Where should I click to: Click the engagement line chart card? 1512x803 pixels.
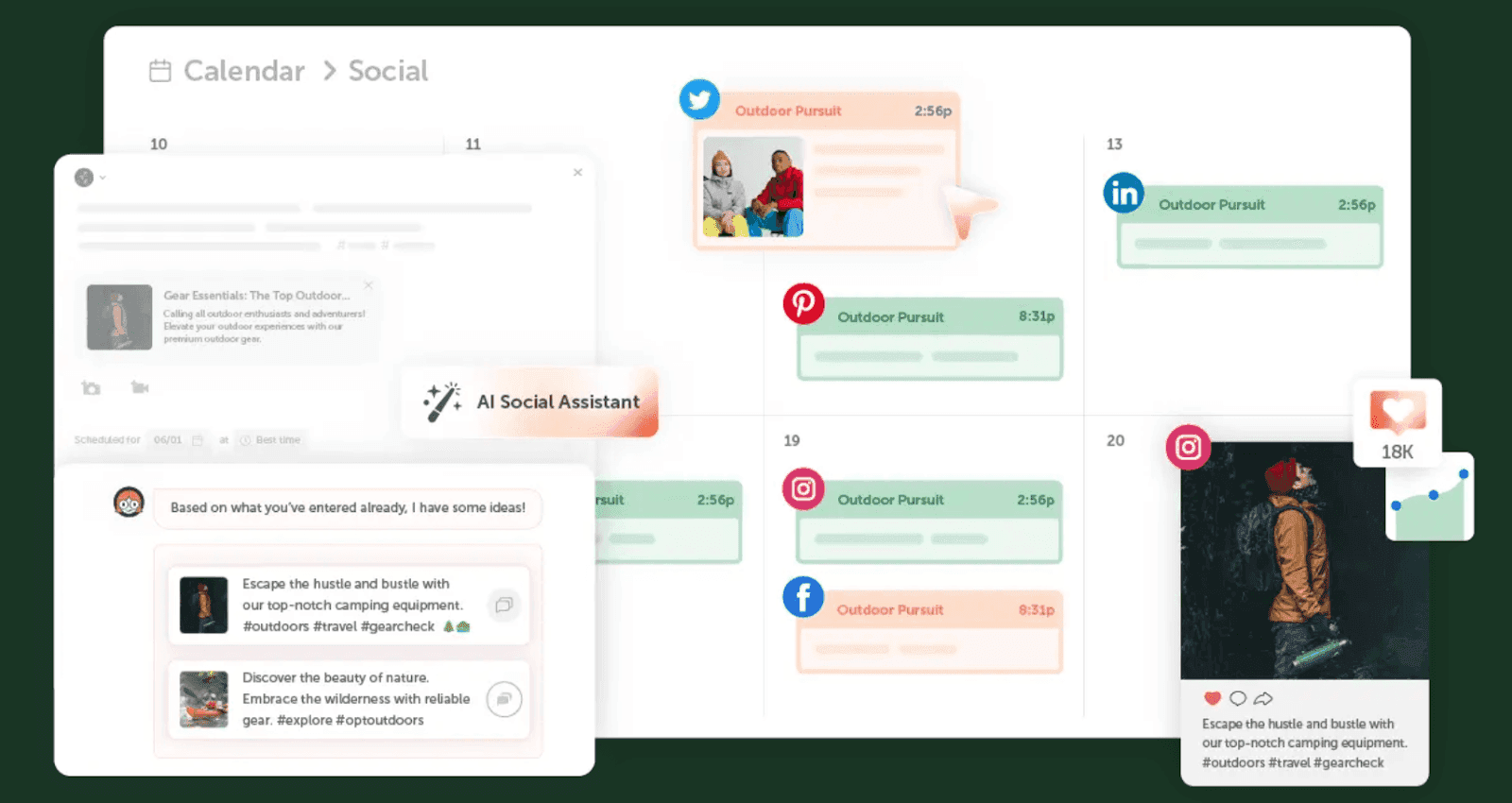click(x=1430, y=497)
